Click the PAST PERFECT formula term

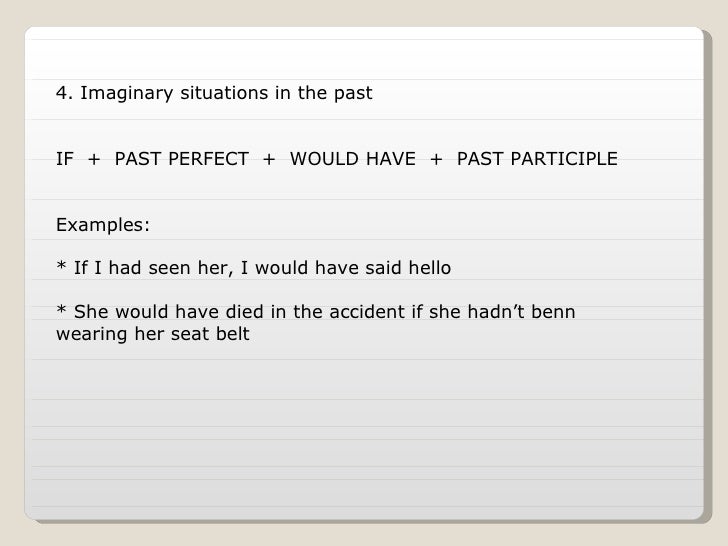pyautogui.click(x=182, y=159)
